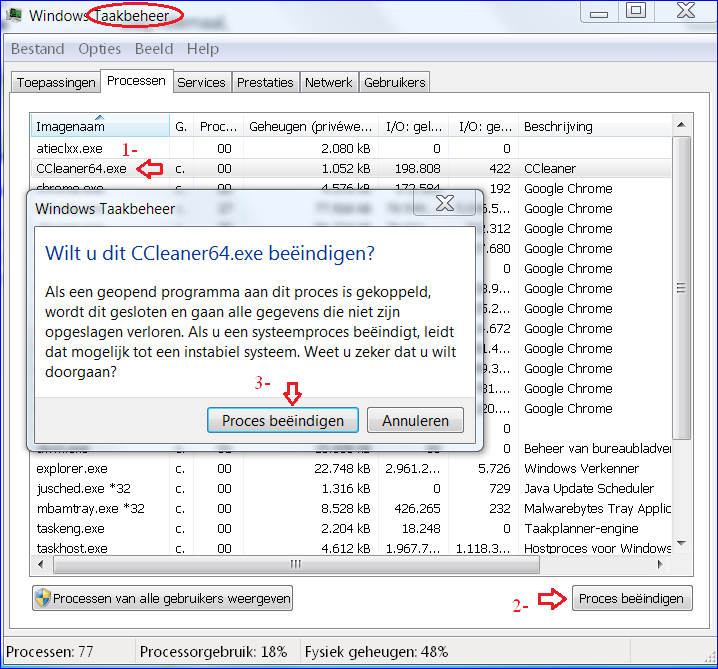The width and height of the screenshot is (718, 669).
Task: Click the horizontal scrollbar right arrow
Action: click(x=660, y=564)
